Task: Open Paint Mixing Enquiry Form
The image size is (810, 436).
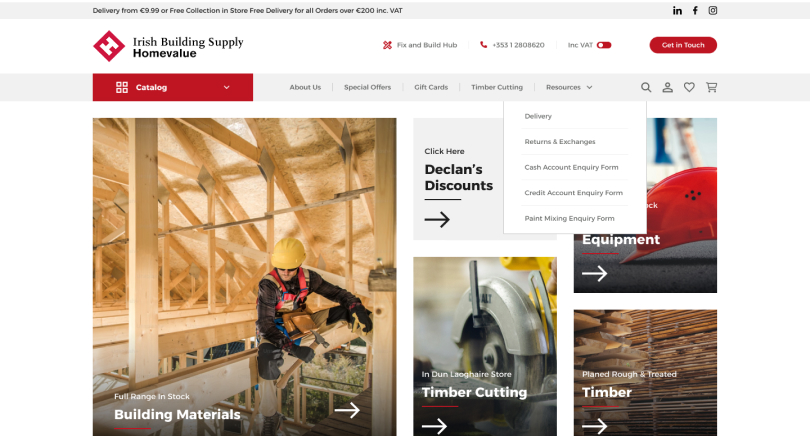Action: coord(570,218)
